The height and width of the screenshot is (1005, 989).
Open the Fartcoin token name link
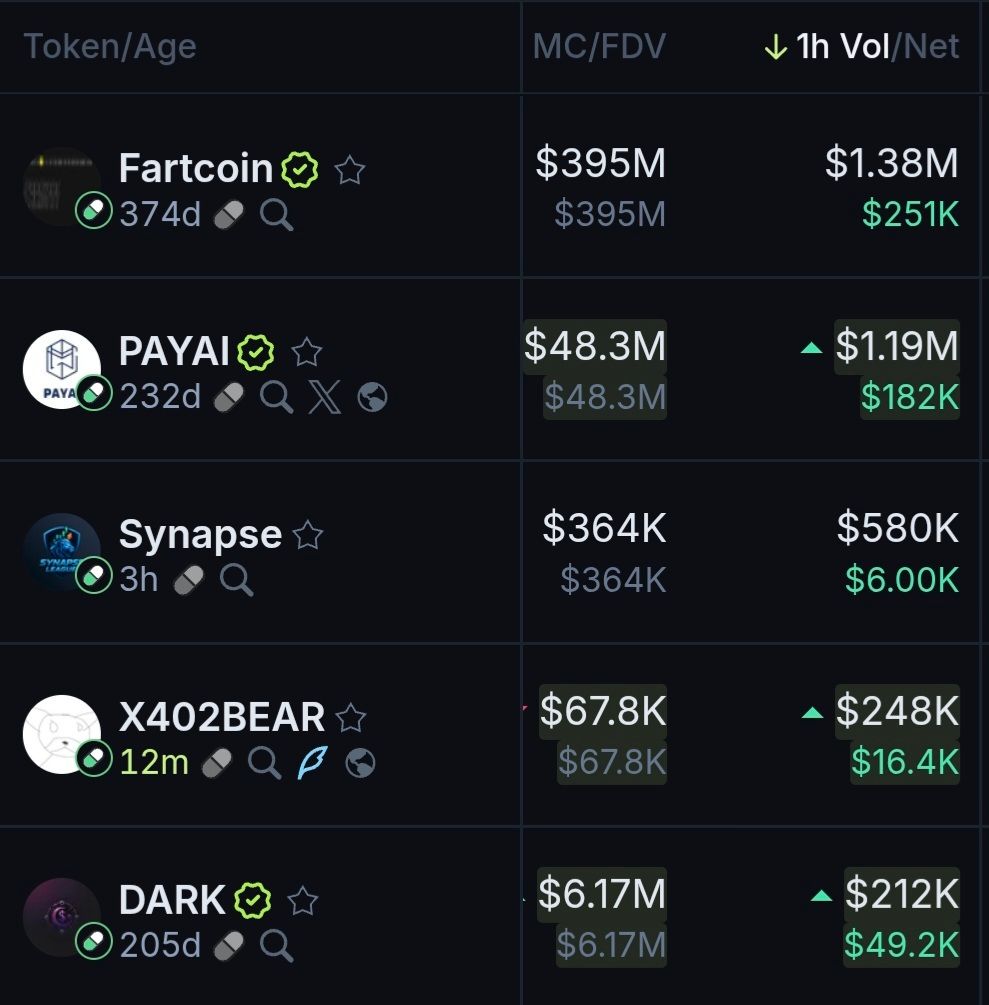click(195, 168)
